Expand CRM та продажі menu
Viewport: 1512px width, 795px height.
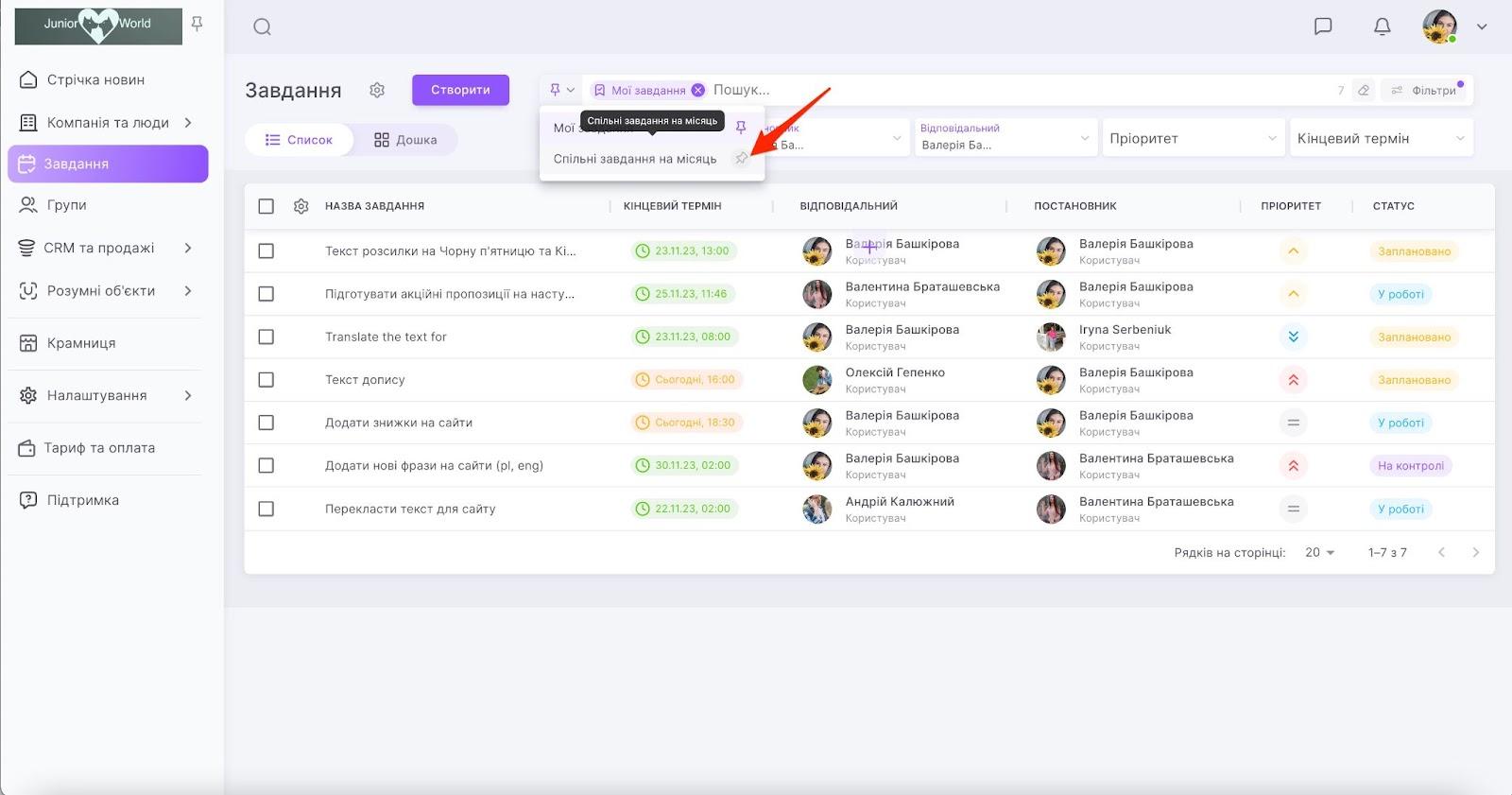[x=108, y=248]
